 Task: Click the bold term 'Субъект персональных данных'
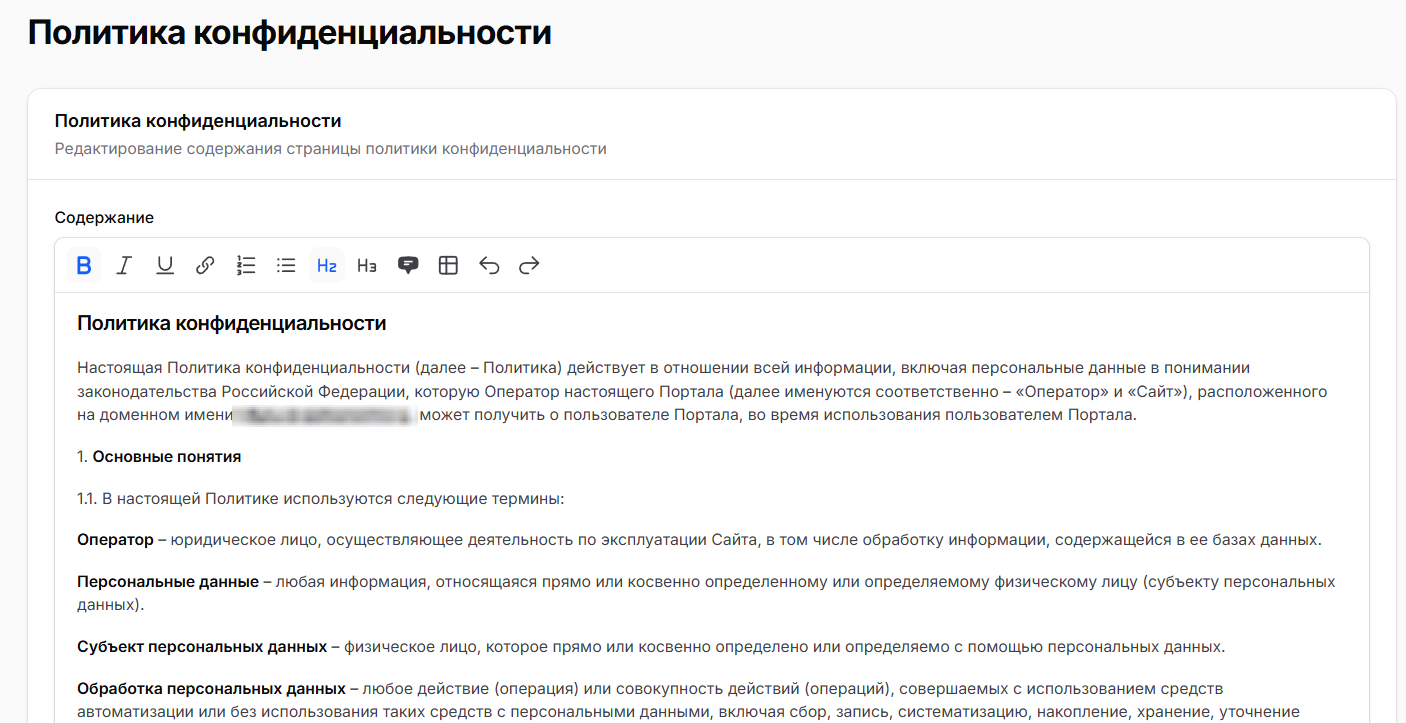tap(202, 647)
